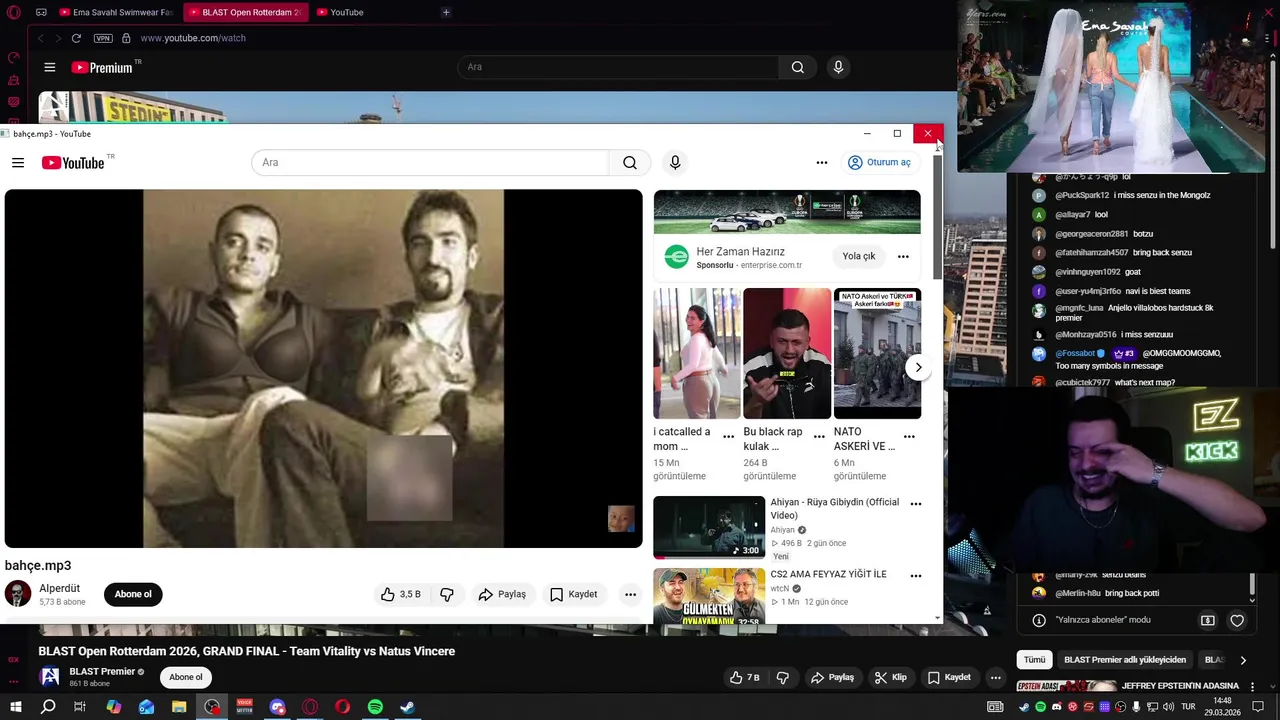
Task: Like the bahçe.mp3 video (3,5 B)
Action: pyautogui.click(x=400, y=594)
